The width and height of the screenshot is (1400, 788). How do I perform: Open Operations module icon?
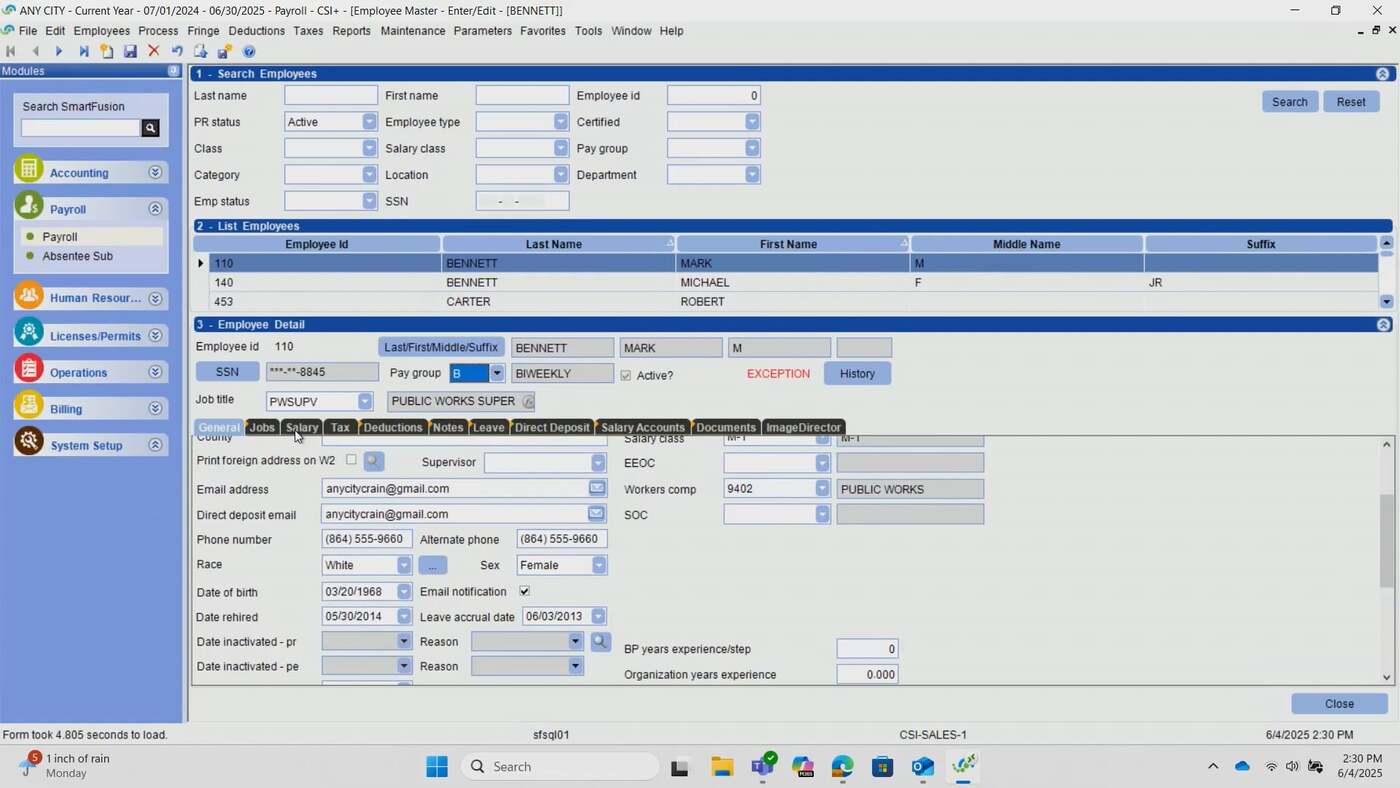(29, 370)
